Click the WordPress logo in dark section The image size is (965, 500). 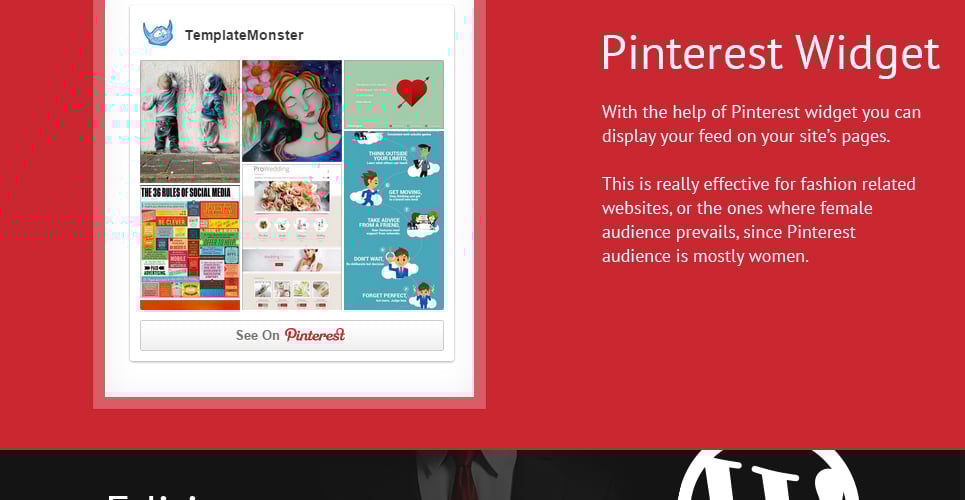click(x=769, y=475)
